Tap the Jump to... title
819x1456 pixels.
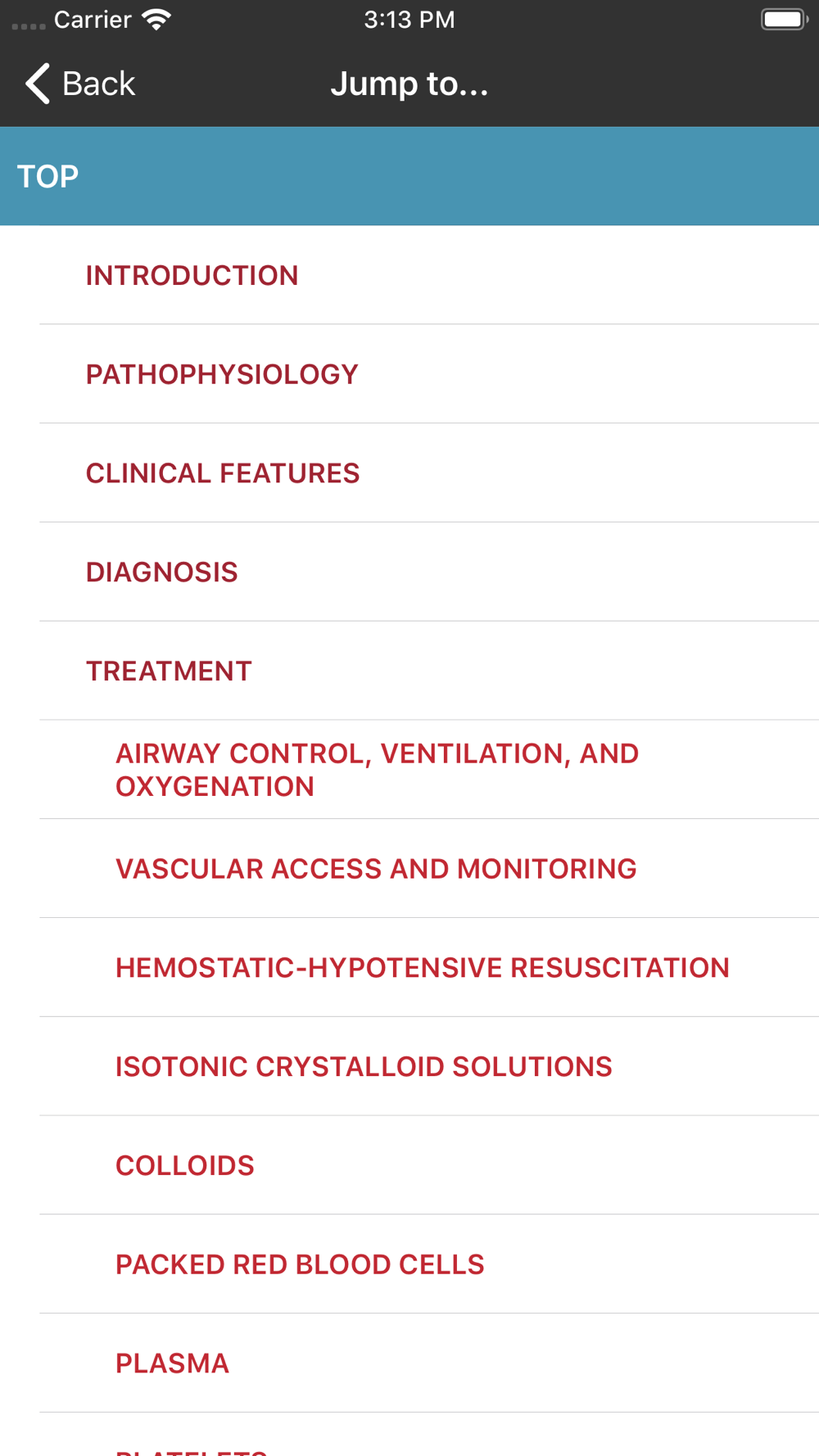click(409, 84)
